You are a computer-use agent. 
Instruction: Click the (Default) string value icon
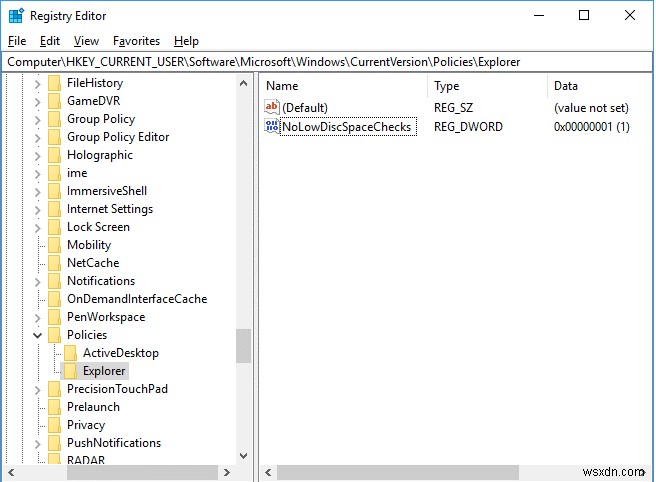tap(272, 107)
